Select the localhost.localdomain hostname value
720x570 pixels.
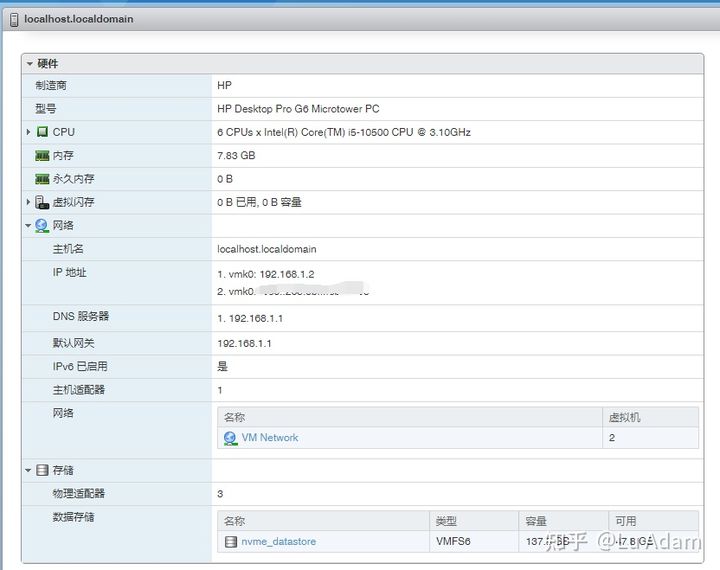pyautogui.click(x=267, y=249)
